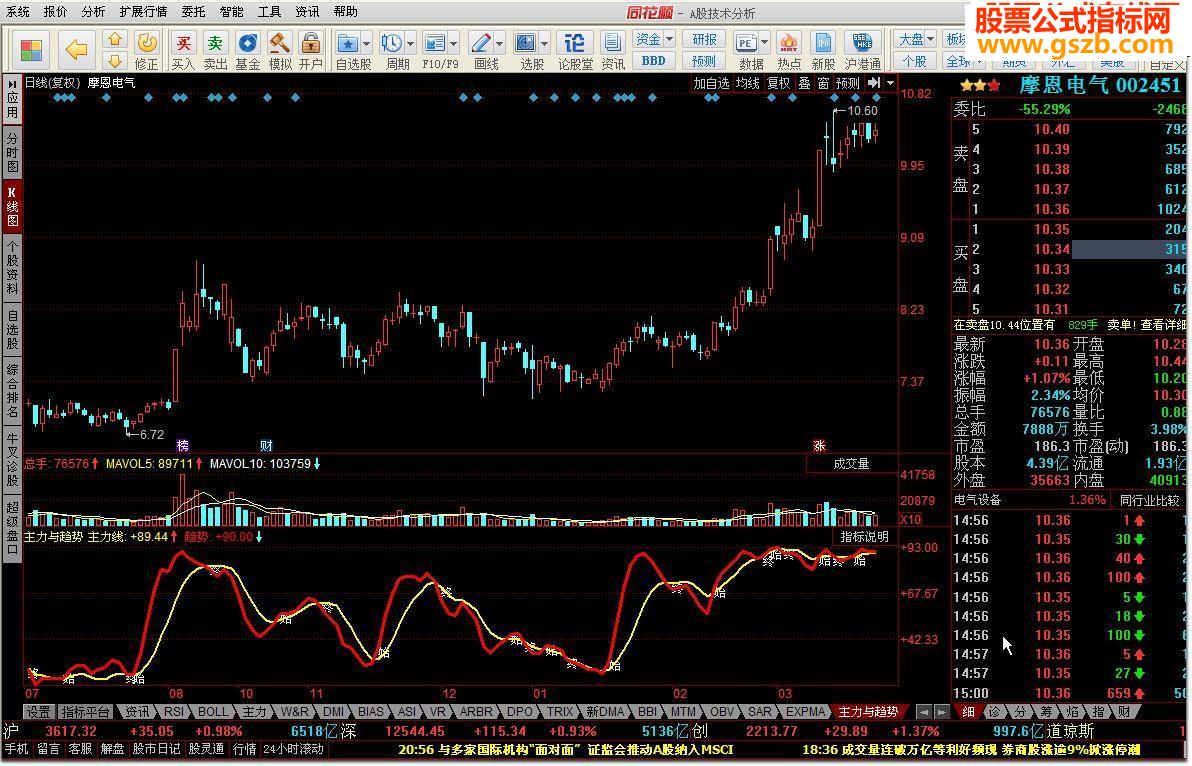Click the 成交量 volume label box
The height and width of the screenshot is (766, 1192).
click(851, 464)
